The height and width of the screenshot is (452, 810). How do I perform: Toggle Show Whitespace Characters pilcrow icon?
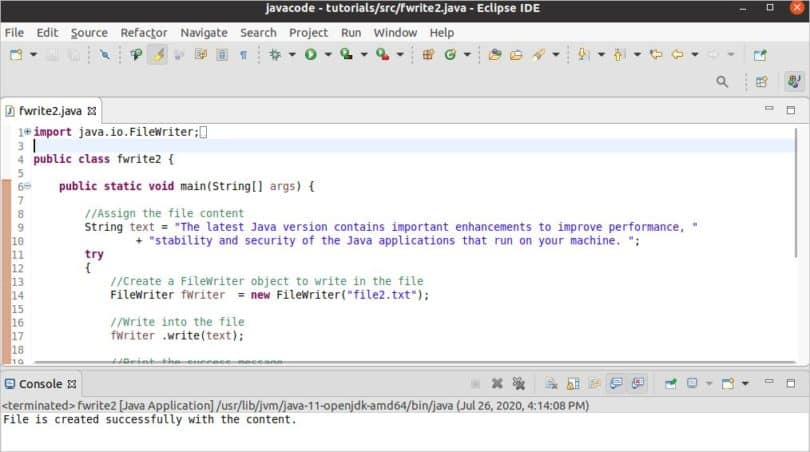(x=243, y=54)
